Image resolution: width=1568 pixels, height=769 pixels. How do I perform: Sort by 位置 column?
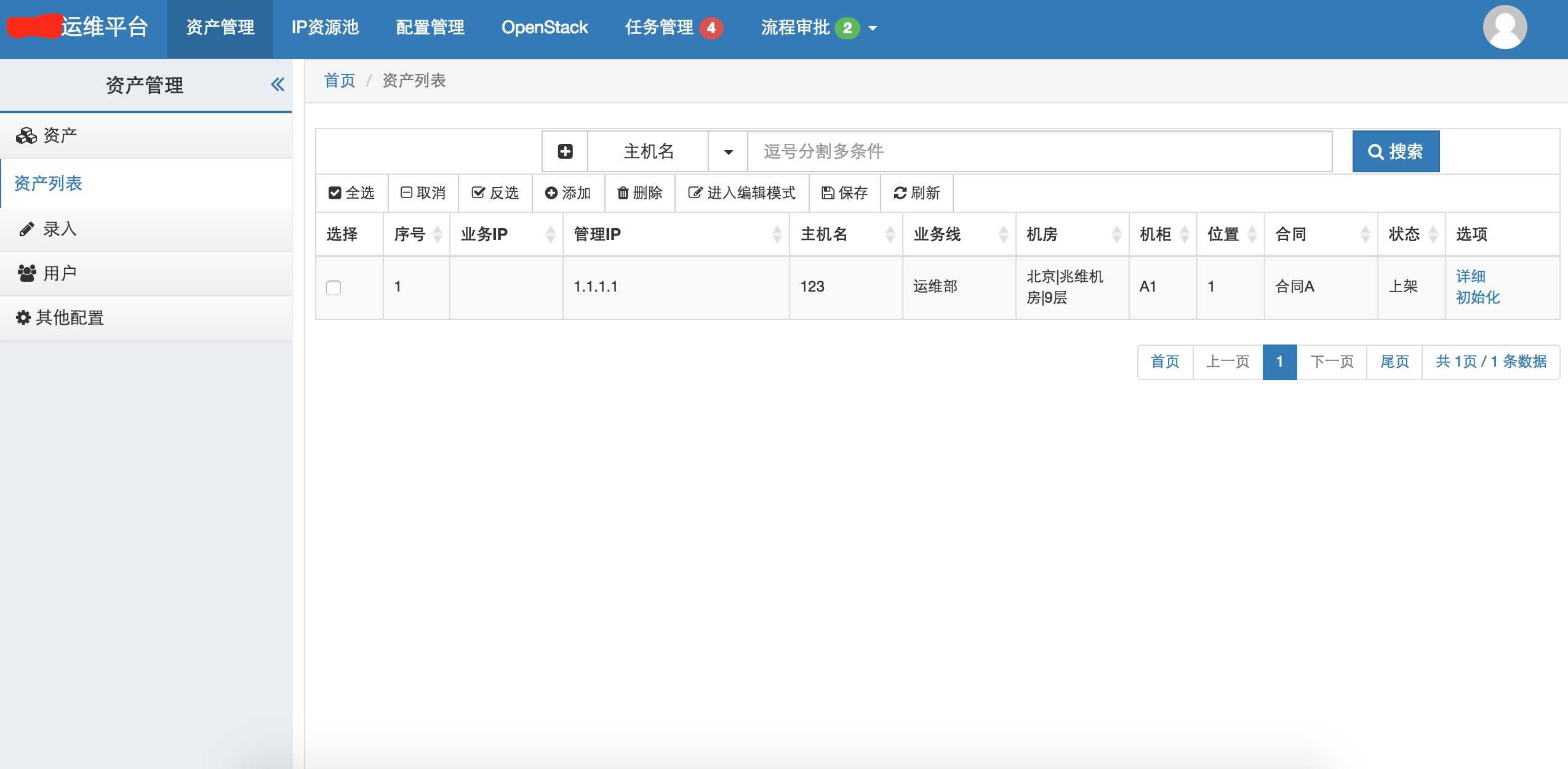point(1230,234)
